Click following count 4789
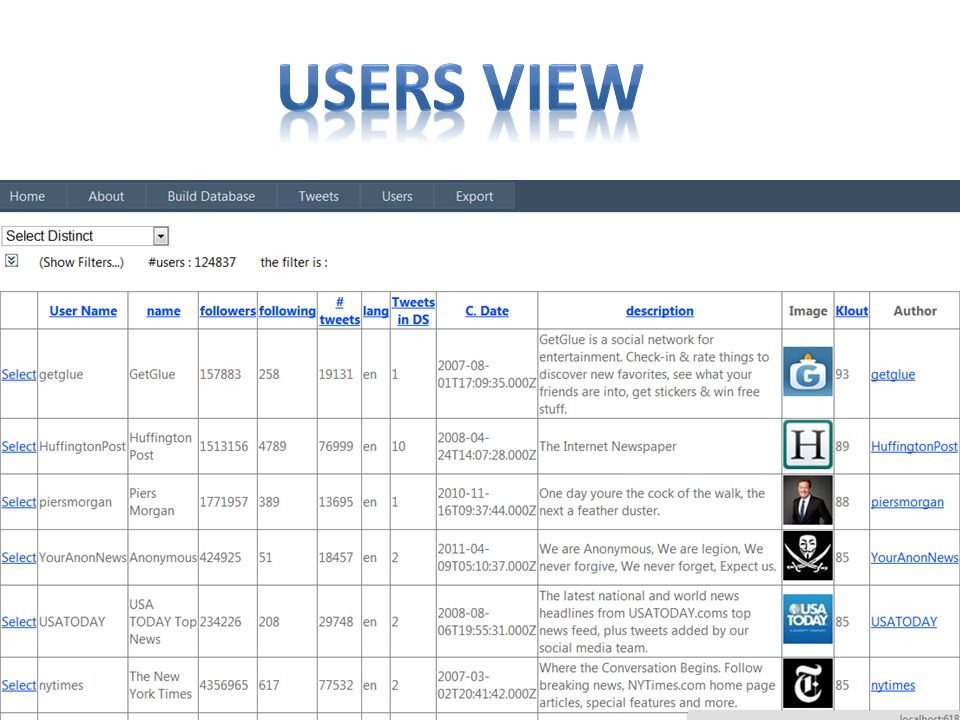The width and height of the screenshot is (960, 720). coord(272,446)
